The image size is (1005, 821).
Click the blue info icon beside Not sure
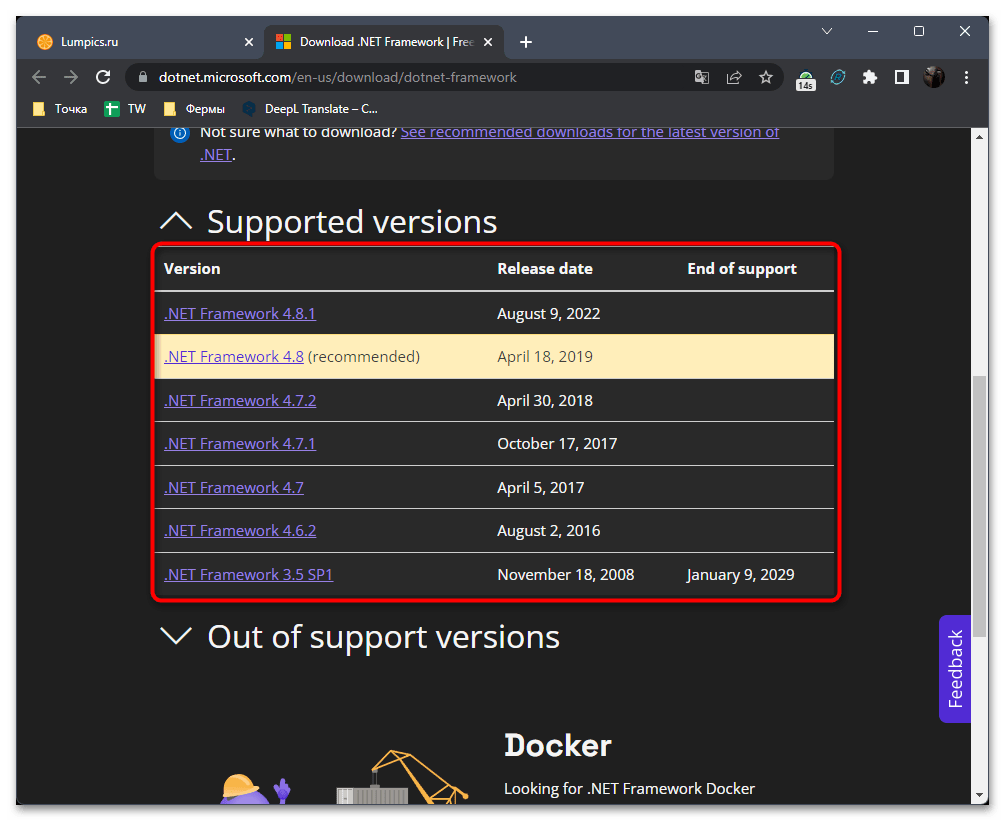(180, 133)
